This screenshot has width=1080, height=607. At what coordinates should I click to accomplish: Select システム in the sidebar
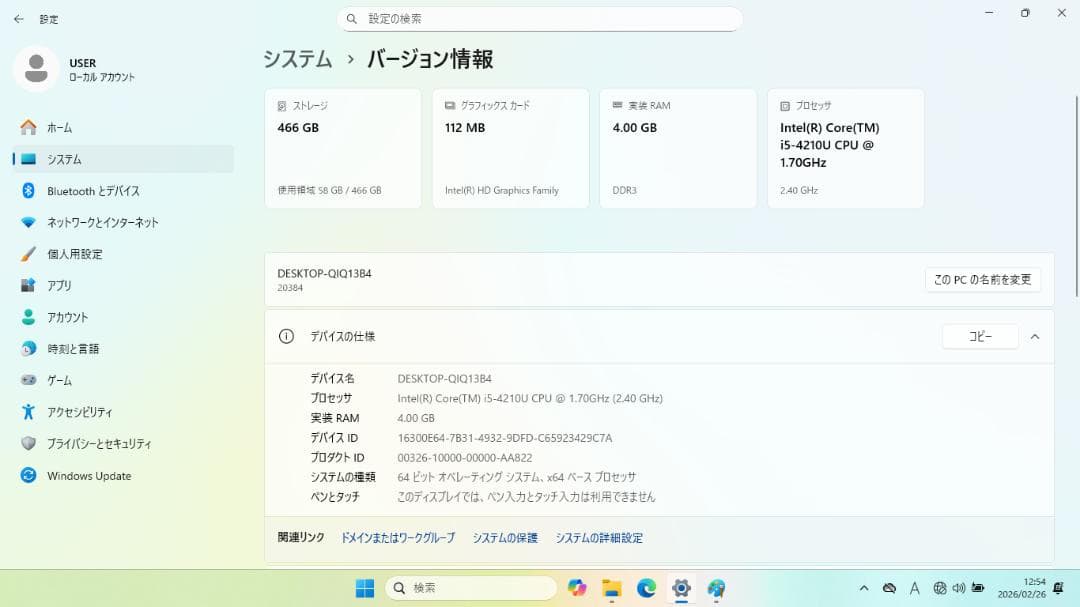(x=123, y=159)
